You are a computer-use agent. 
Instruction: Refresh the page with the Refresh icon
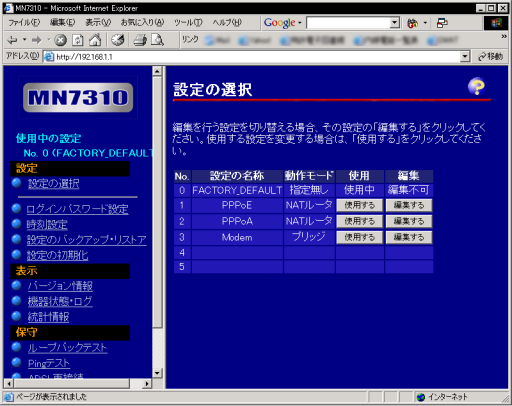(x=78, y=40)
